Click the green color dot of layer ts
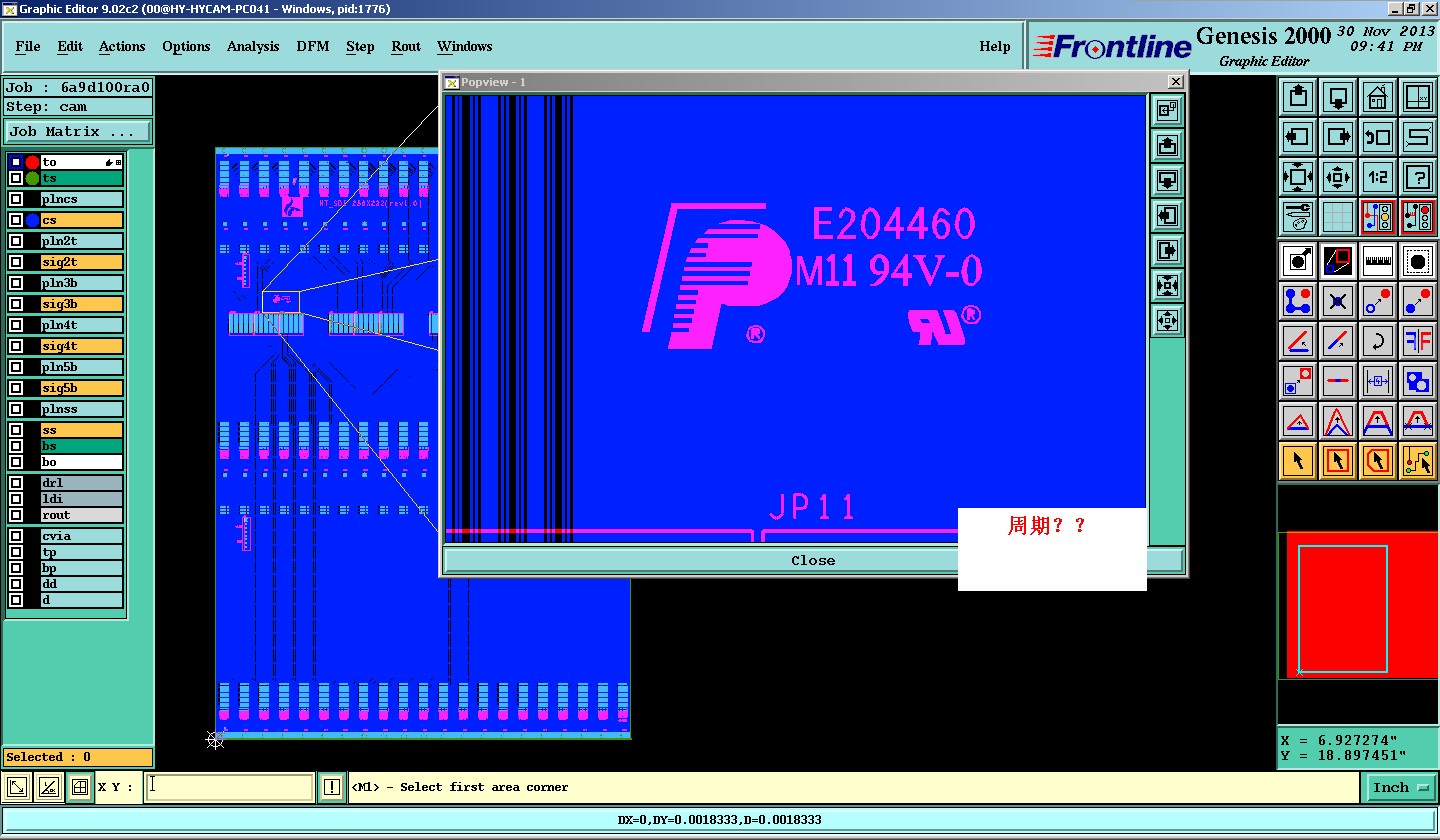This screenshot has height=840, width=1440. click(32, 178)
